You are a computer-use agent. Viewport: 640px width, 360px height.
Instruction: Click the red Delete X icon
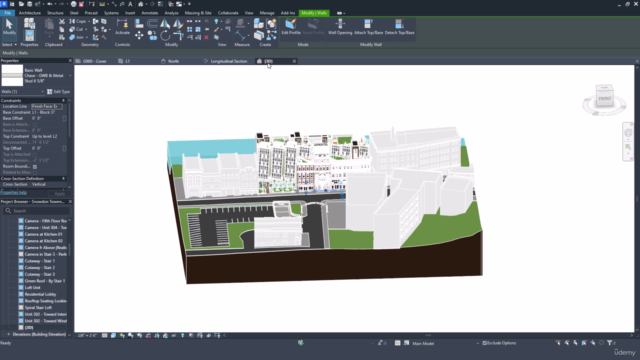point(207,37)
